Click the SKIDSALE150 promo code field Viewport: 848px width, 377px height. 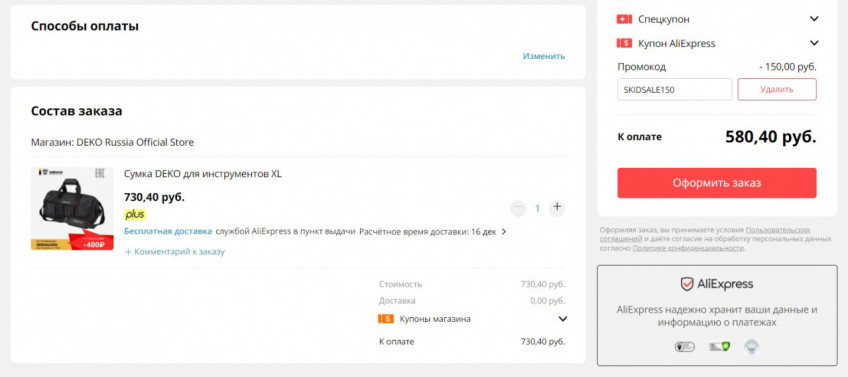(674, 89)
